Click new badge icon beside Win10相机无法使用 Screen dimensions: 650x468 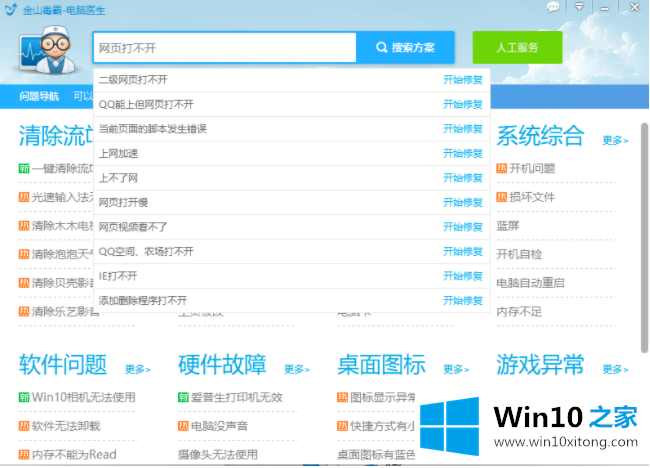[24, 397]
